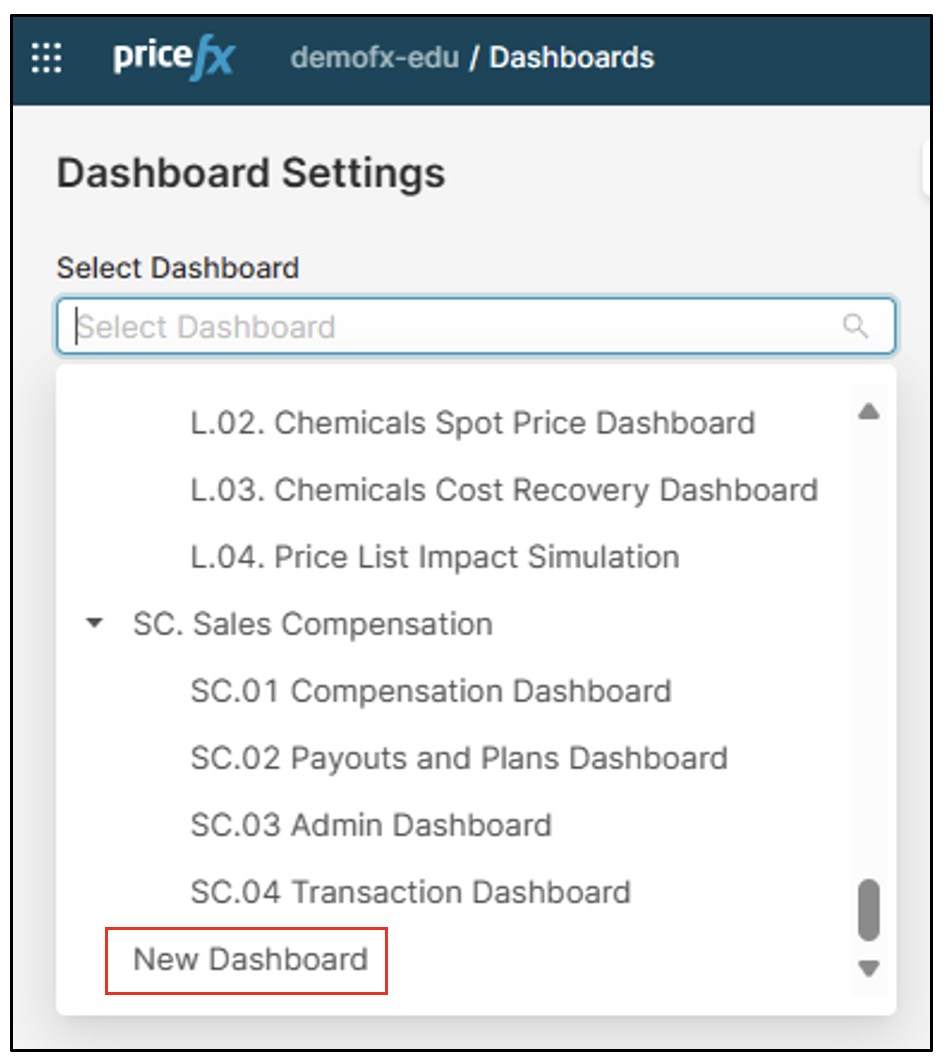Screen dimensions: 946x1062
Task: Choose L.02. Chemicals Spot Price Dashboard
Action: coord(472,423)
